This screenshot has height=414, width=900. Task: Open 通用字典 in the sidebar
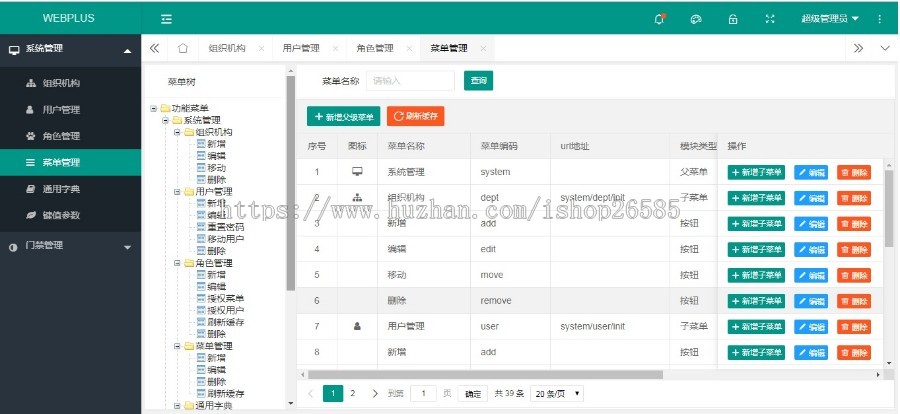60,188
